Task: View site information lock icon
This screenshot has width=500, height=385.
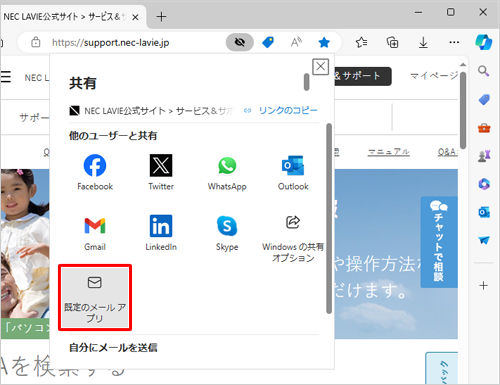Action: (36, 42)
